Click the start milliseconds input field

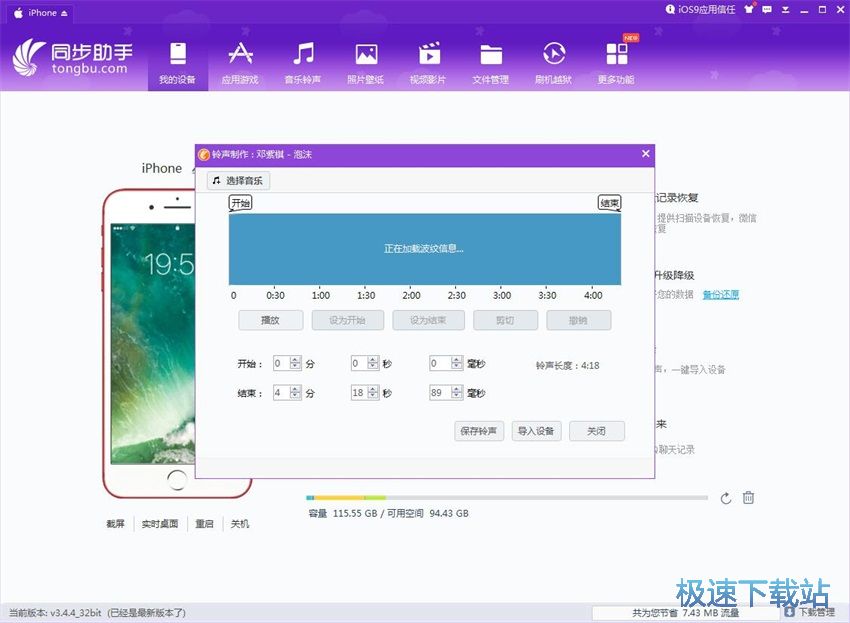pos(440,363)
